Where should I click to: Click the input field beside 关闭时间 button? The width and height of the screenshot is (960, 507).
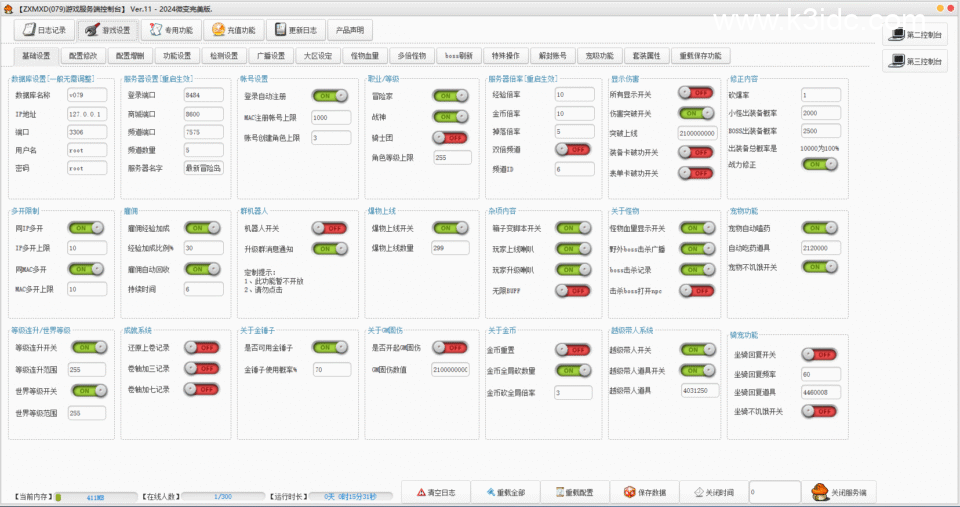(775, 492)
